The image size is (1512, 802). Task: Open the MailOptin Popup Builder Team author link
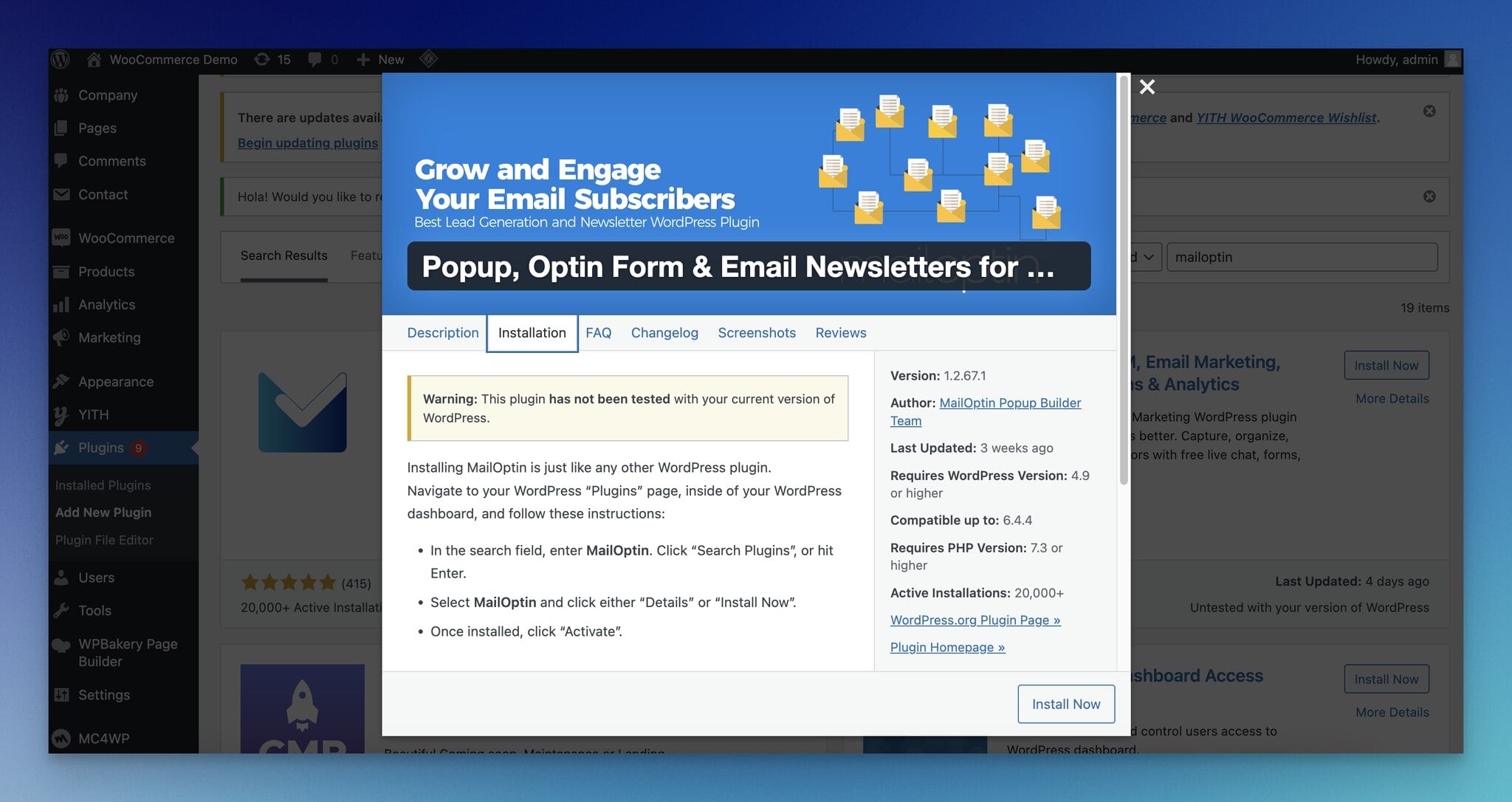pyautogui.click(x=986, y=411)
